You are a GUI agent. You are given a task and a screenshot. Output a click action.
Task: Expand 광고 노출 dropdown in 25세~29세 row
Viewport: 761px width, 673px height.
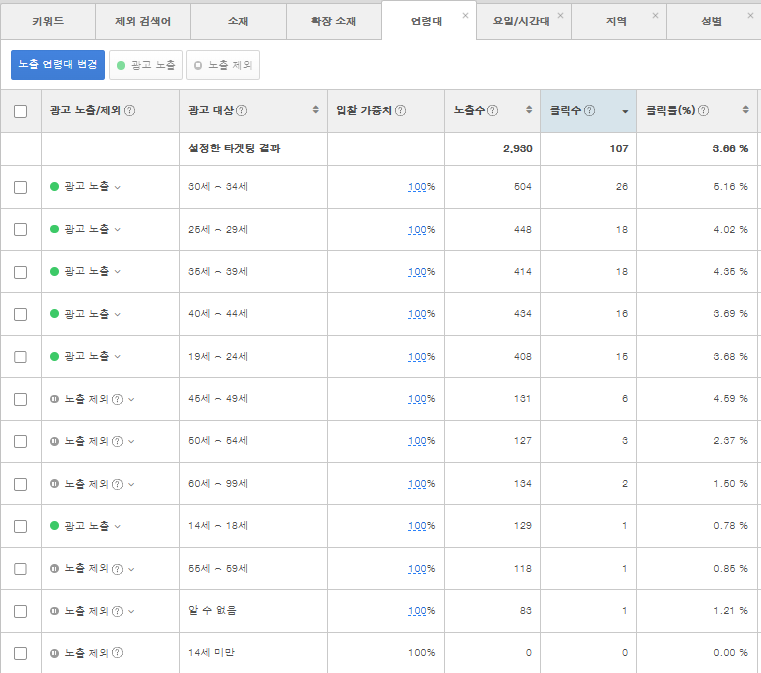[x=117, y=230]
